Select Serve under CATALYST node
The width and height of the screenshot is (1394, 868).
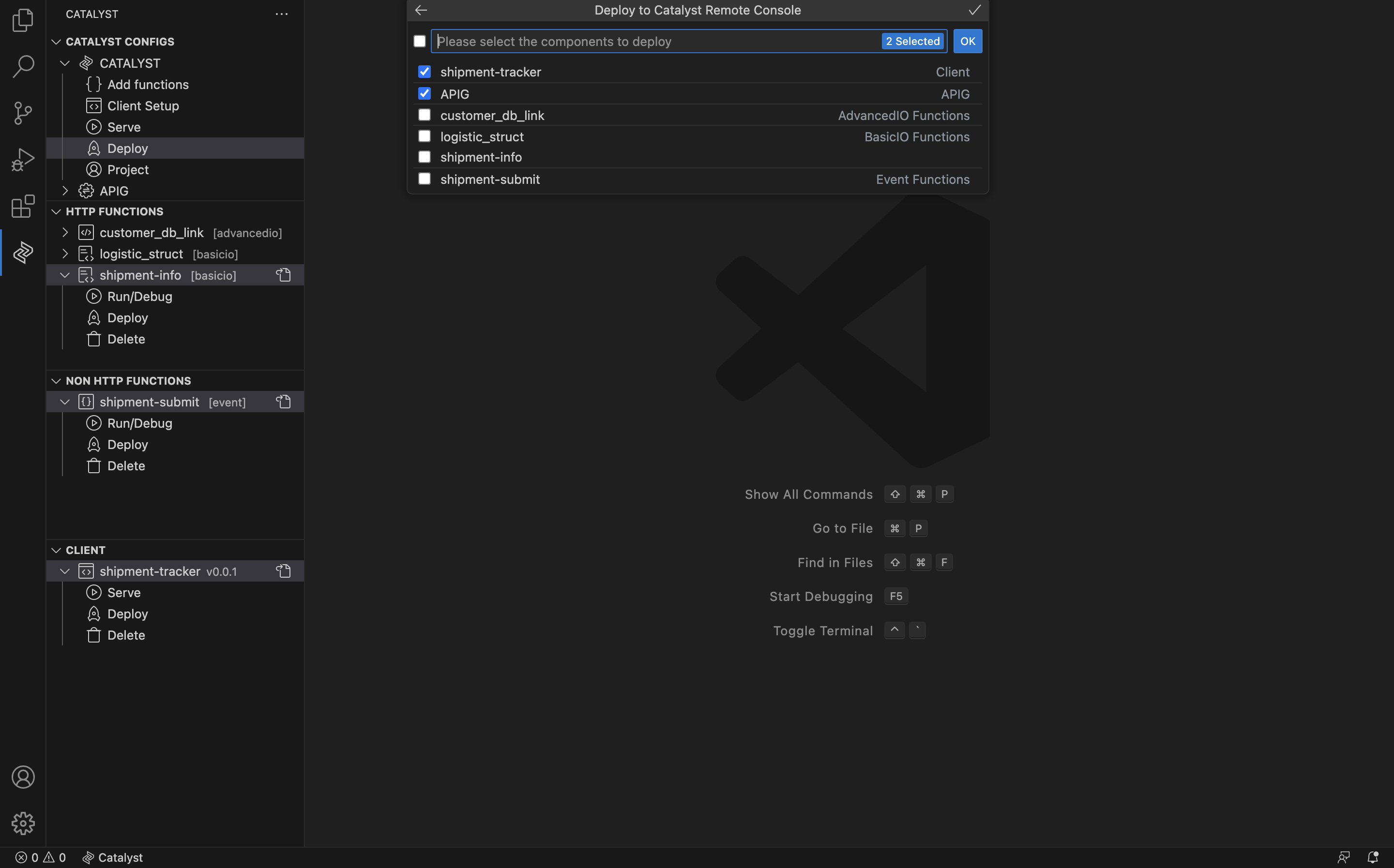(x=124, y=127)
